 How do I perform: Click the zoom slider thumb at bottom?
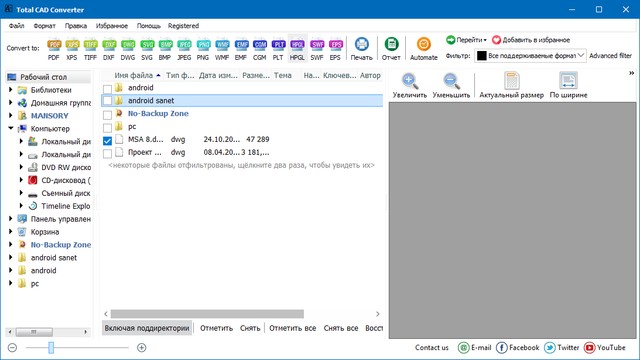(x=51, y=348)
